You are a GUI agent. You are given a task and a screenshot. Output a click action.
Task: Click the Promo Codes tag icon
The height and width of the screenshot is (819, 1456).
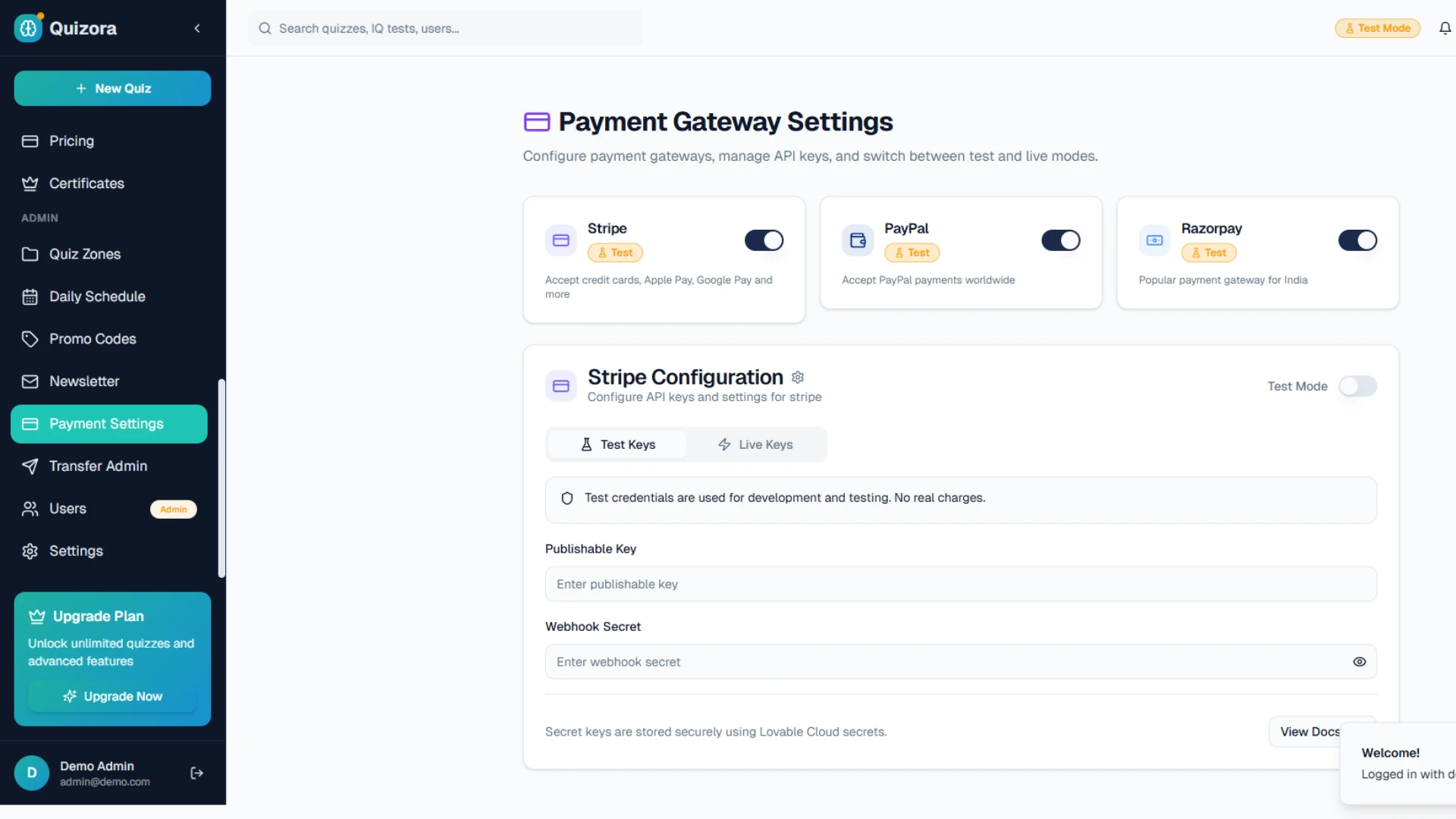point(30,339)
